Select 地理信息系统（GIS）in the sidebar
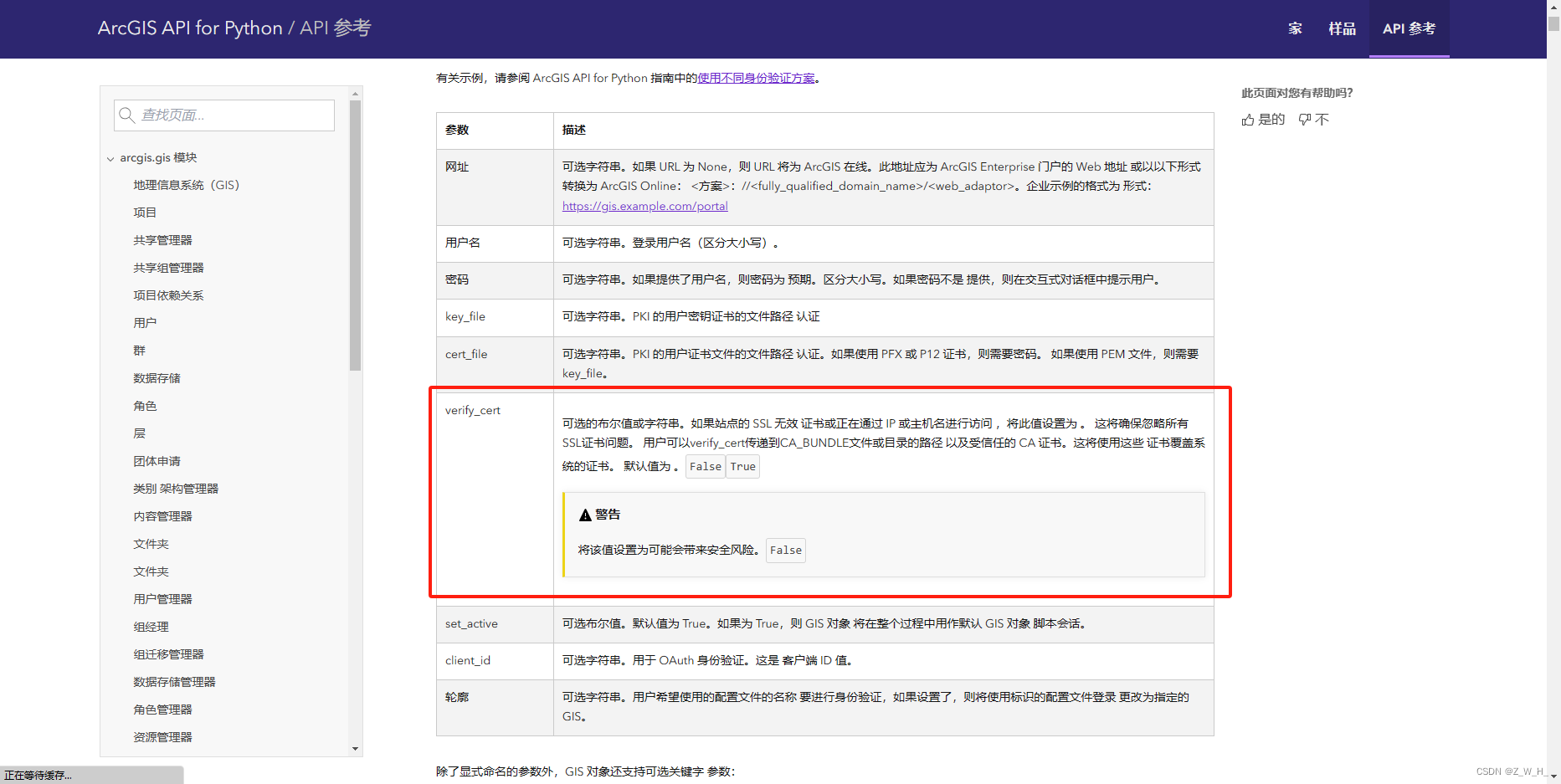 (186, 184)
